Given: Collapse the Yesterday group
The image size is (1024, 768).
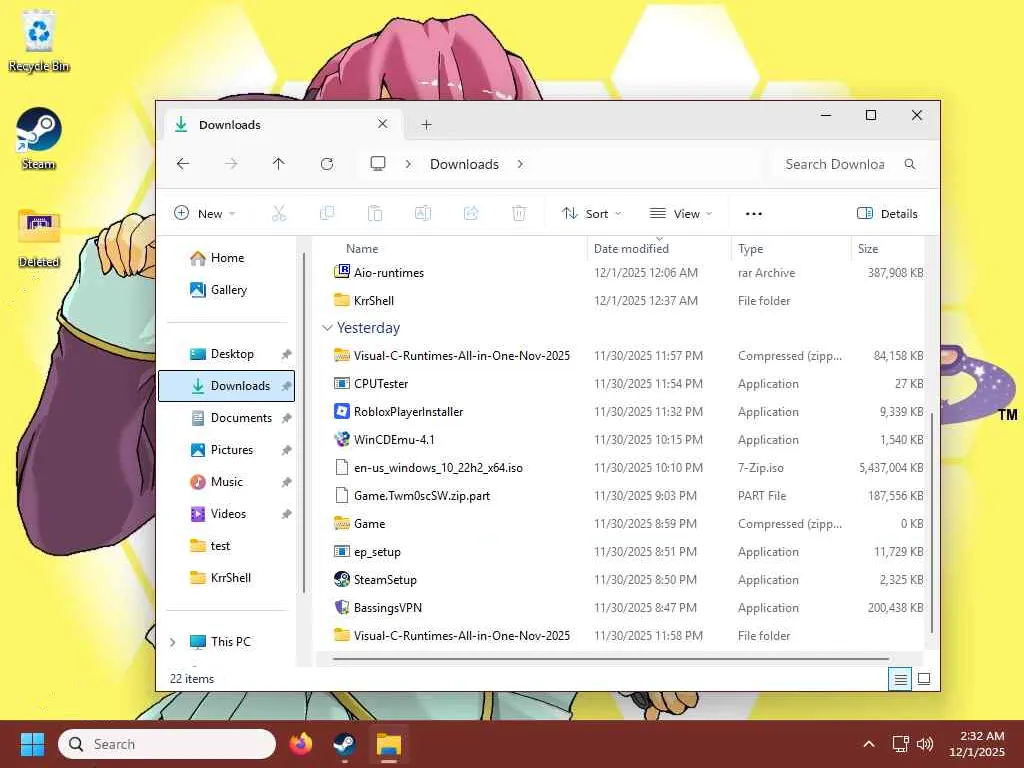Looking at the screenshot, I should click(x=327, y=328).
